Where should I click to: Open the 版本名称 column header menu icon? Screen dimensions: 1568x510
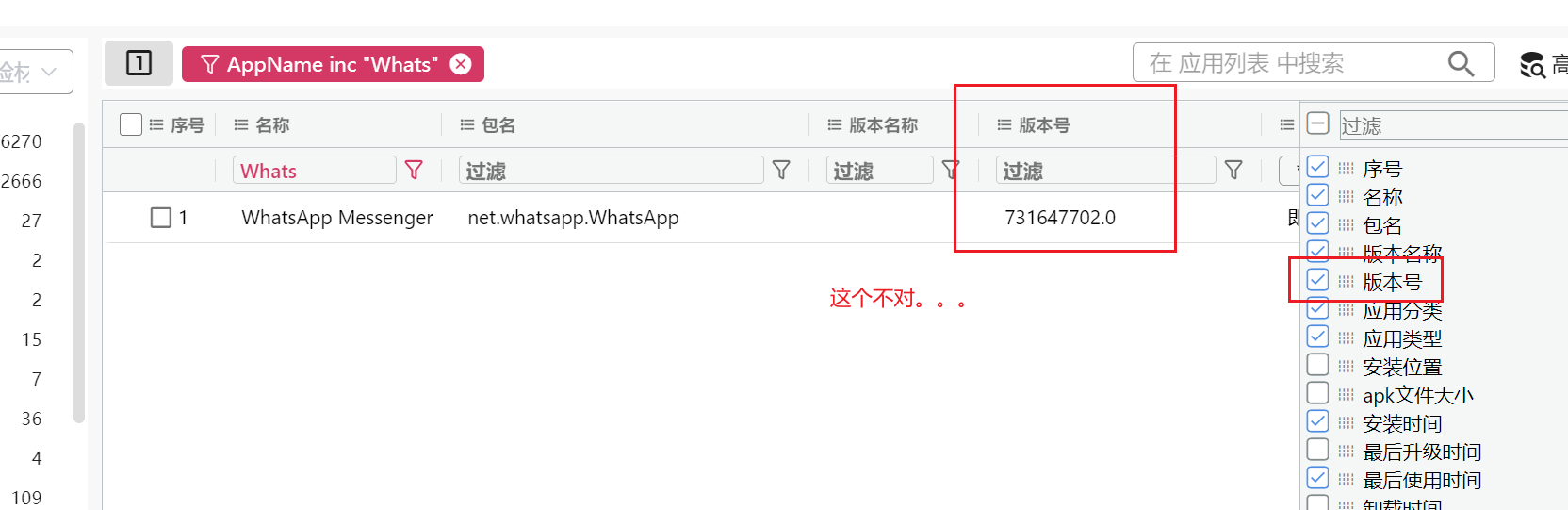click(x=835, y=124)
